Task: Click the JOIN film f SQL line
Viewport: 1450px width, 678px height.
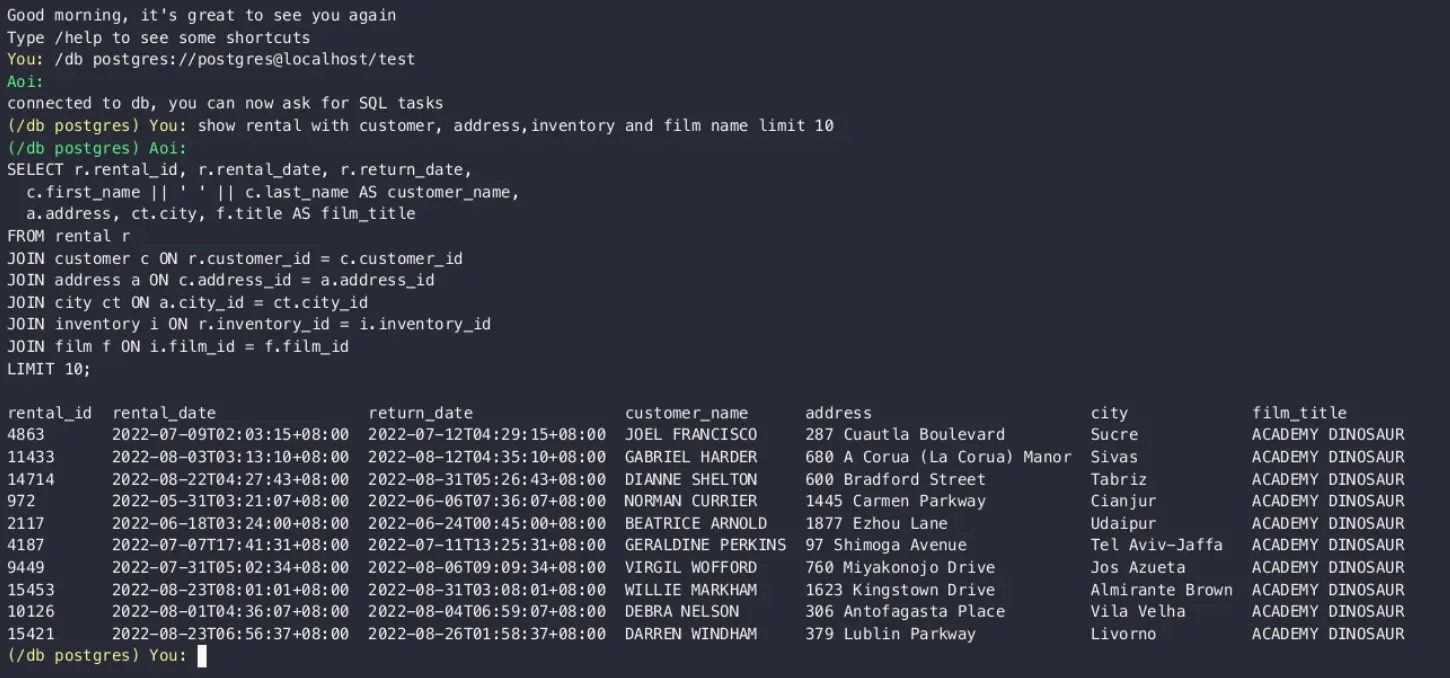Action: pos(178,347)
